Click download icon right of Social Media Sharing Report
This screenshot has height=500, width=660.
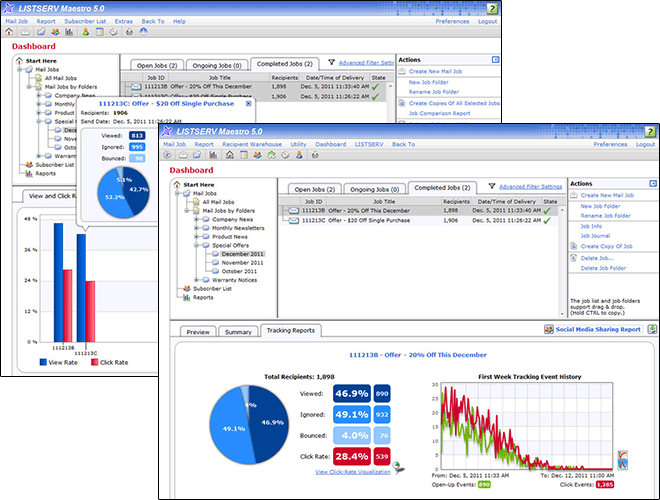pyautogui.click(x=652, y=329)
